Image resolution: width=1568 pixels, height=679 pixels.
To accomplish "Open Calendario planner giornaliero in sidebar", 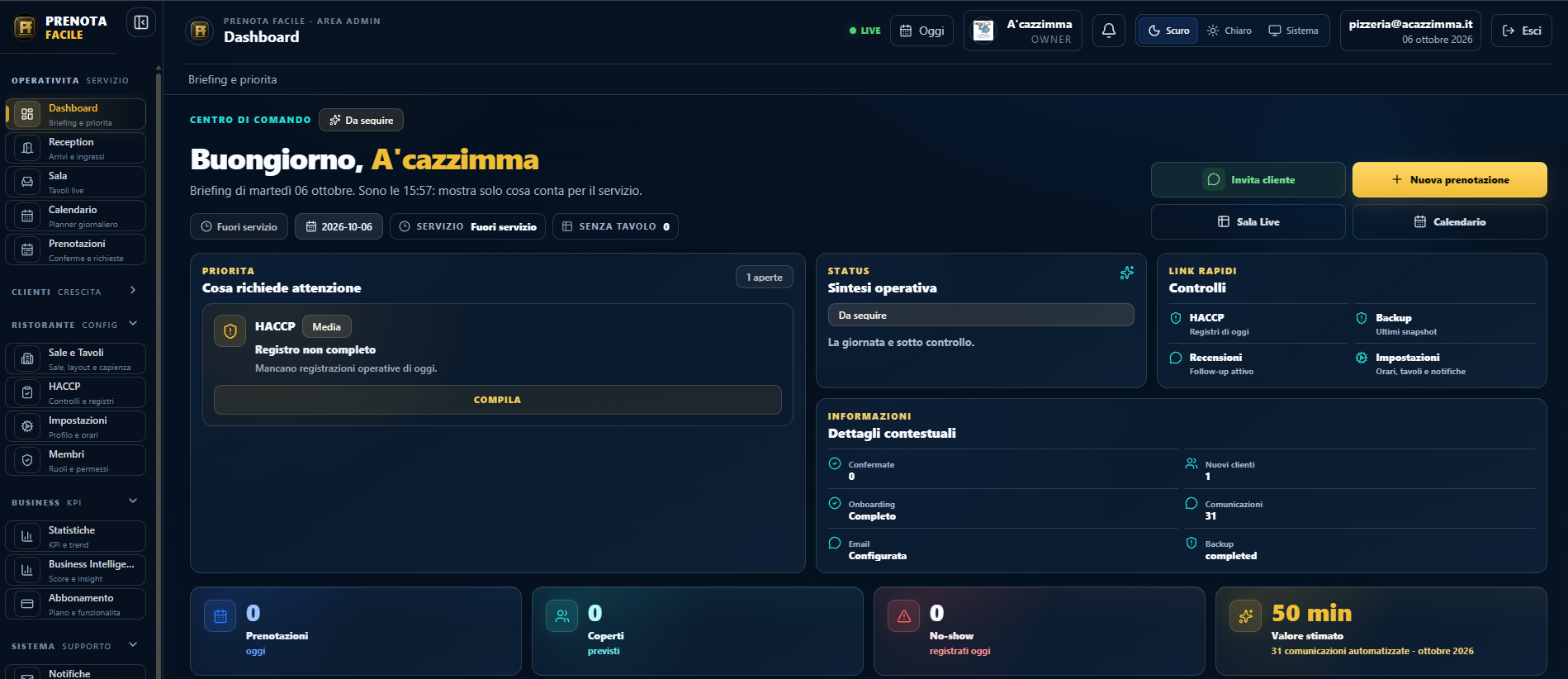I will (76, 216).
